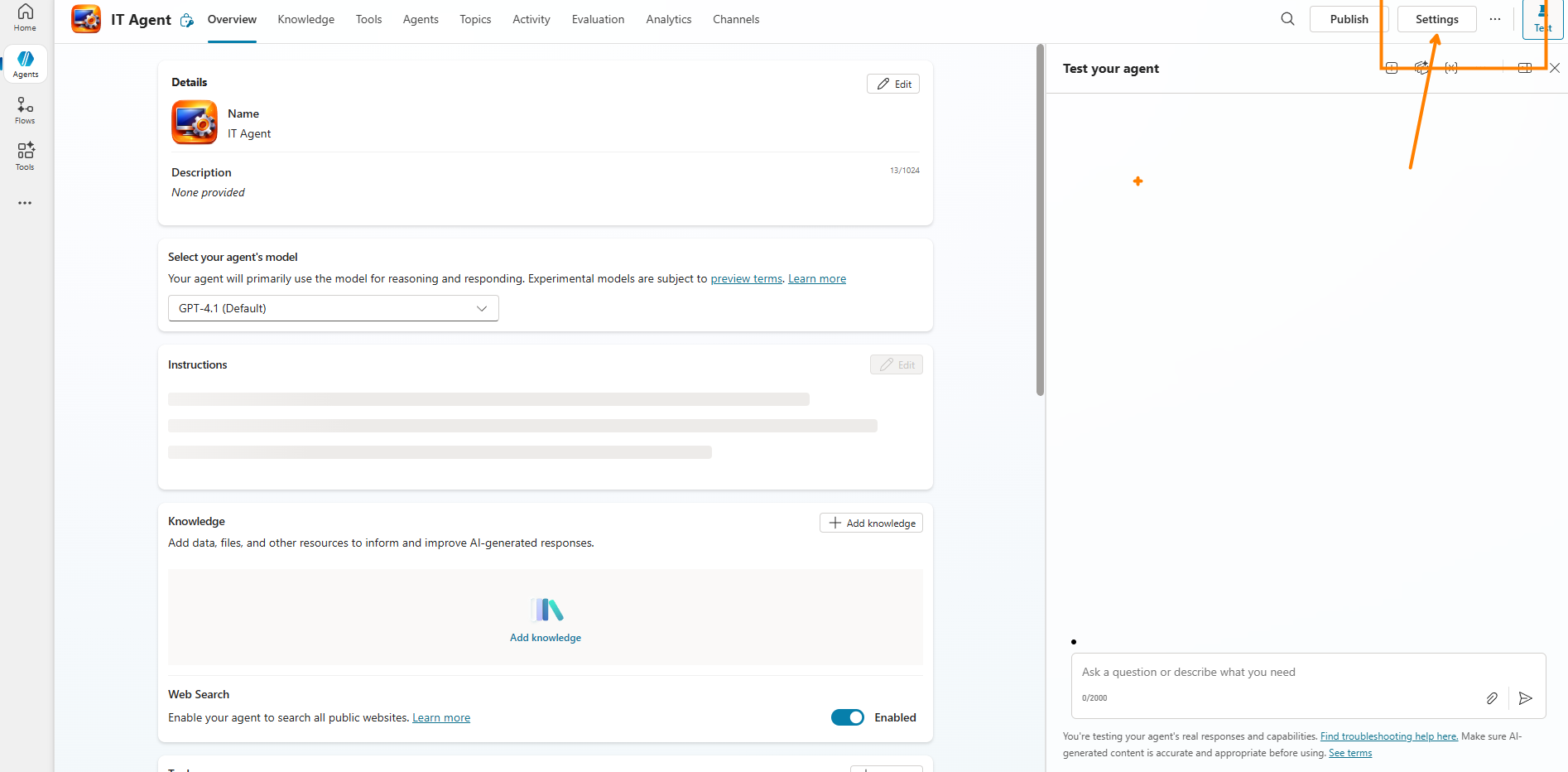Open the preview terms link
This screenshot has width=1568, height=772.
click(746, 278)
